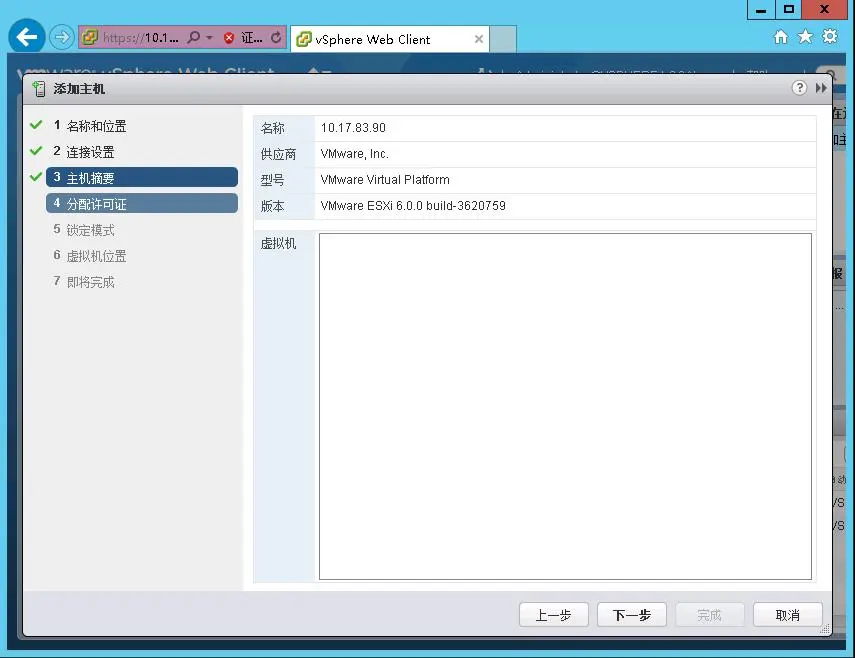Select step 5 锁定模式
This screenshot has width=855, height=658.
point(142,230)
